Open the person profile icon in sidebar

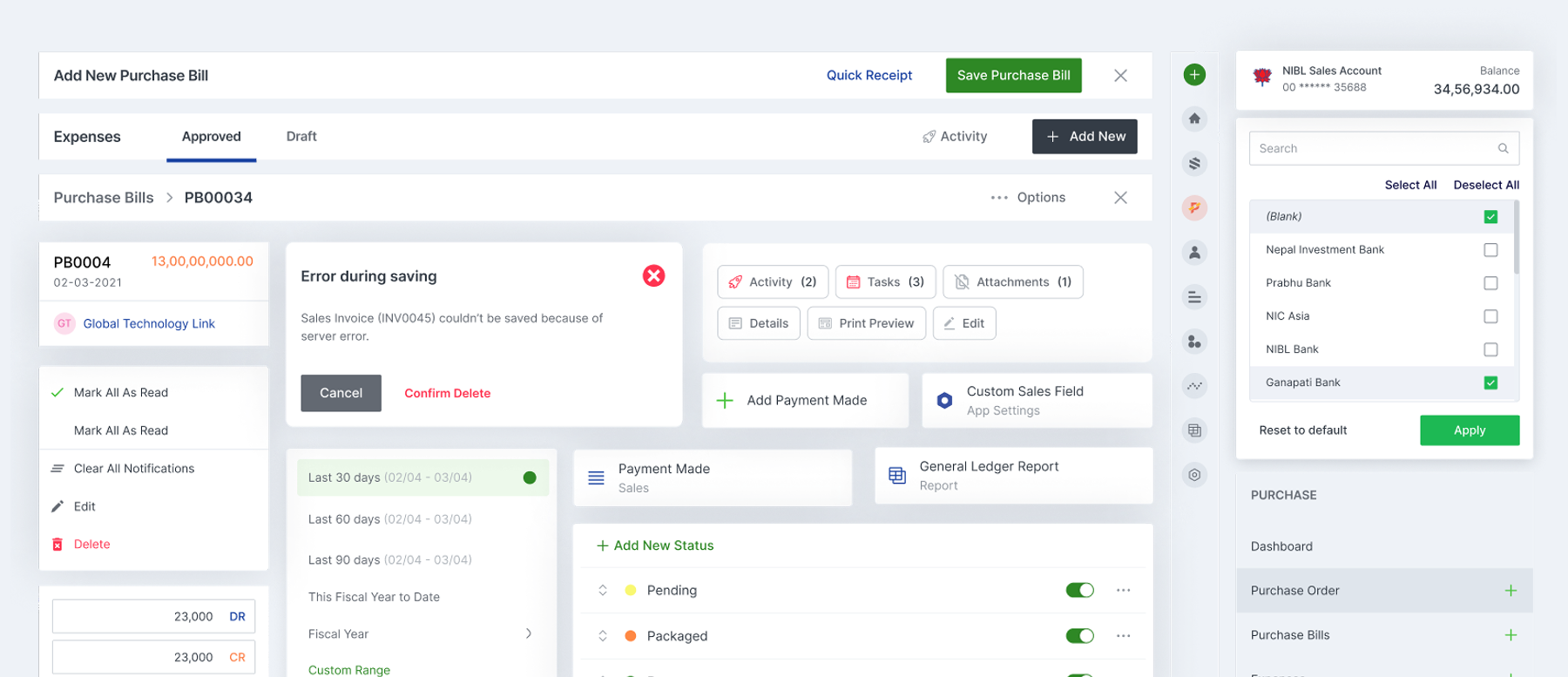tap(1194, 253)
